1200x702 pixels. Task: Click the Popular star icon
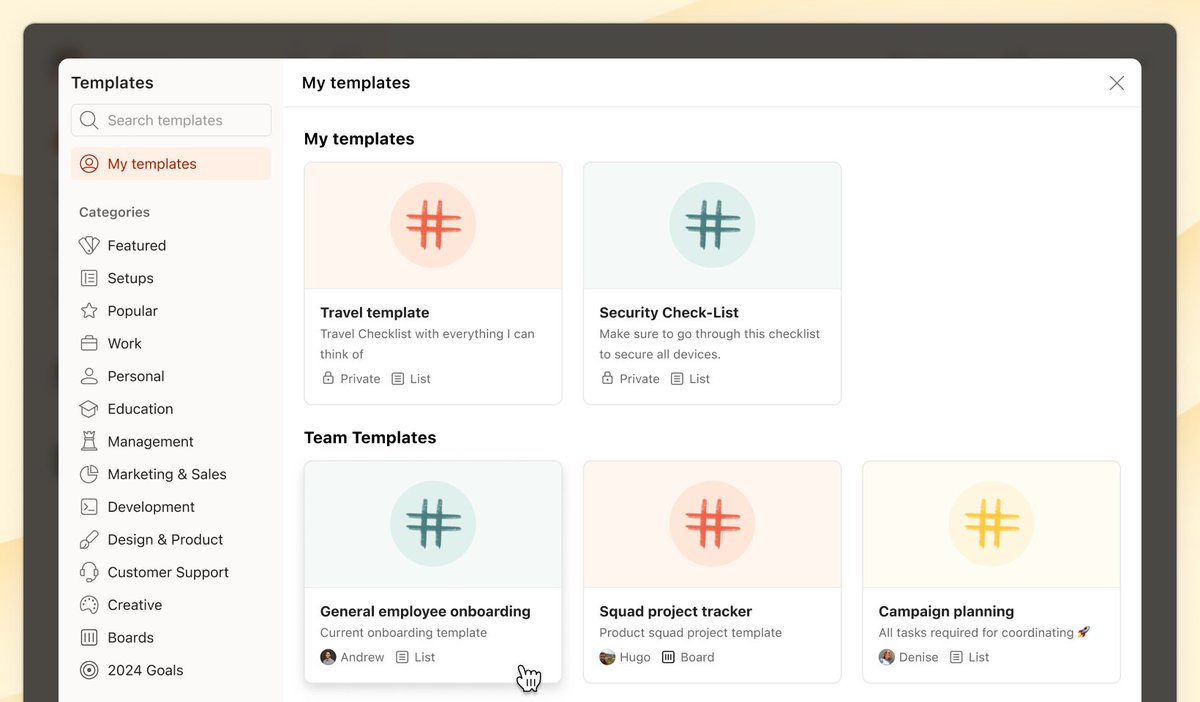pyautogui.click(x=89, y=310)
